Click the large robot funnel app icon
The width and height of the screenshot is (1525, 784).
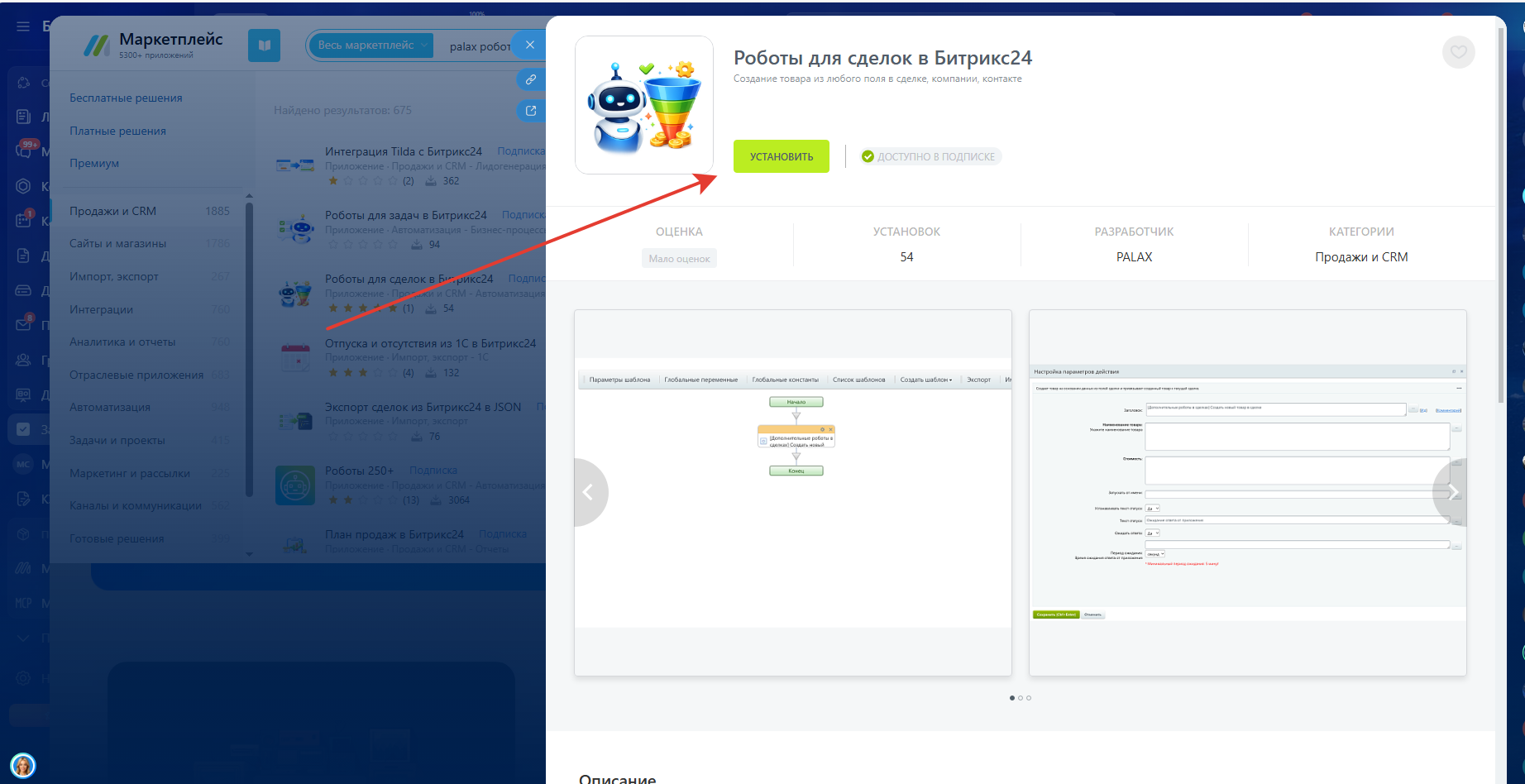point(644,105)
